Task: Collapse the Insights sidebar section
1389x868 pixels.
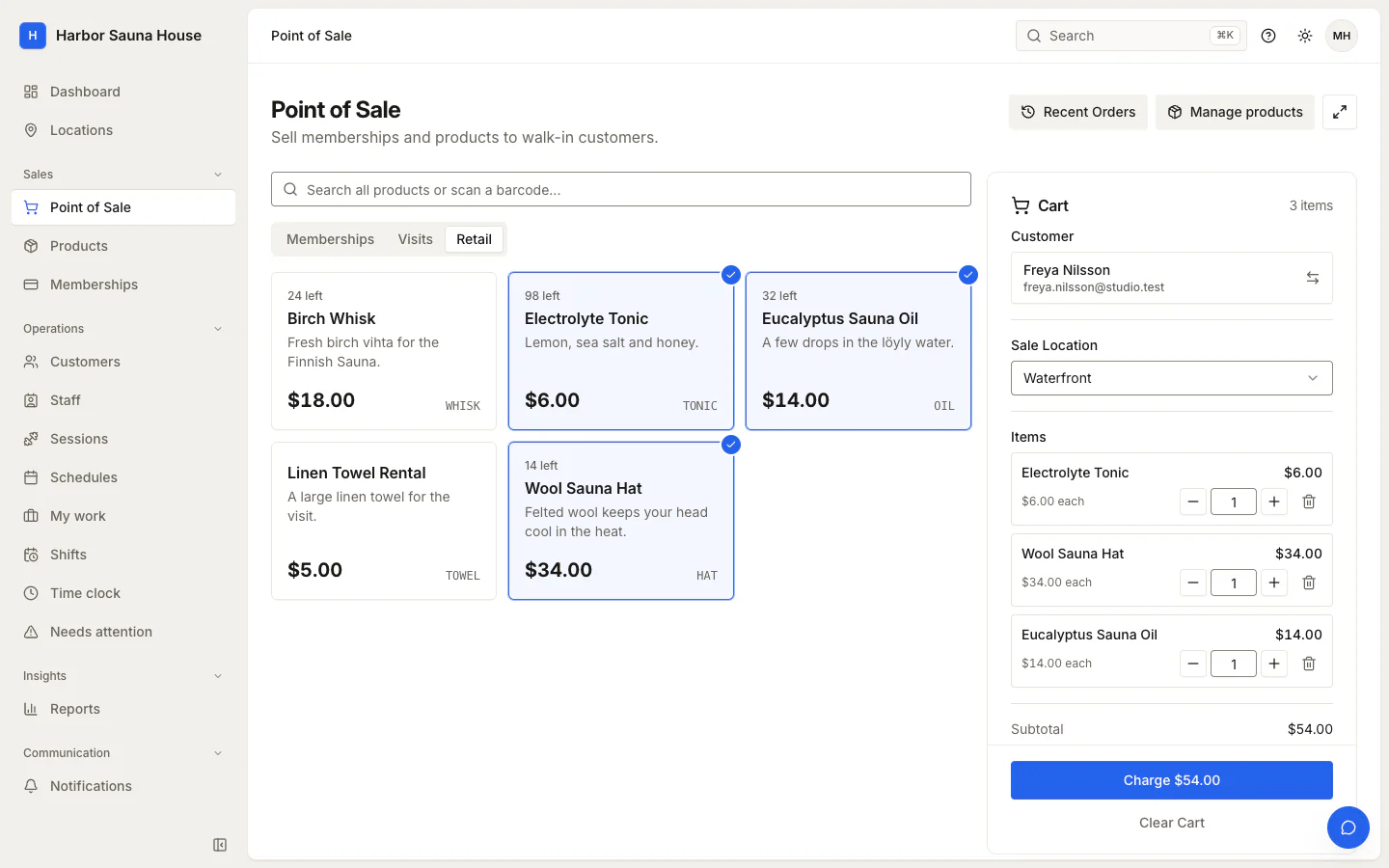Action: tap(123, 676)
